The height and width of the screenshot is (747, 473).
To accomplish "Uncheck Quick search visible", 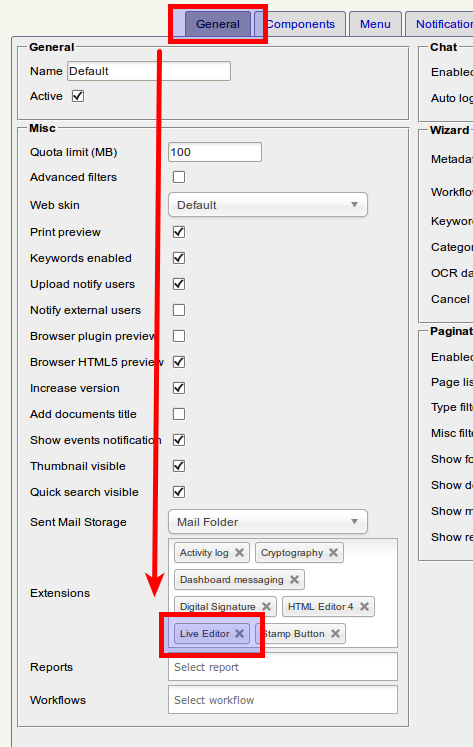I will pyautogui.click(x=179, y=492).
